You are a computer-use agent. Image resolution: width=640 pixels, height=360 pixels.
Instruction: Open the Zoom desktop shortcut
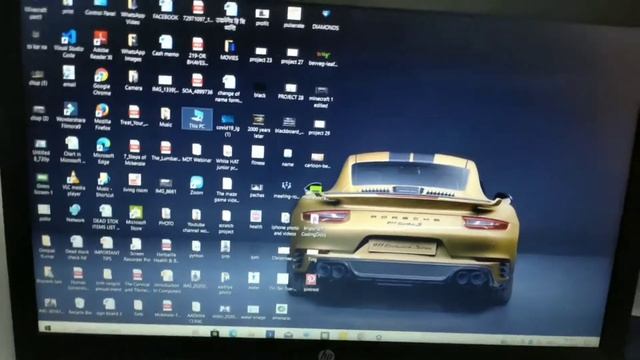[196, 185]
